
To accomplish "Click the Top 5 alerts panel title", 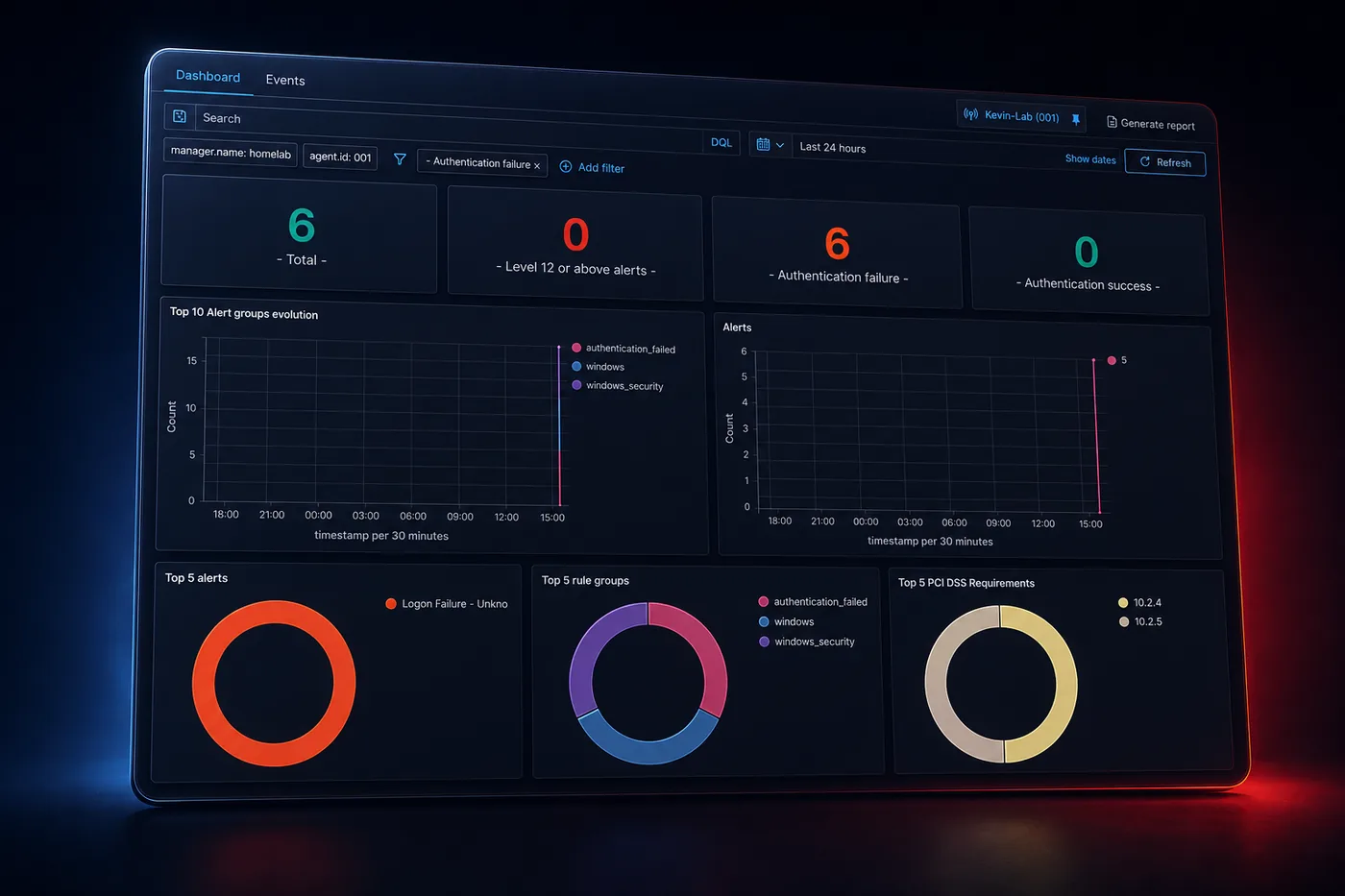I will click(196, 578).
